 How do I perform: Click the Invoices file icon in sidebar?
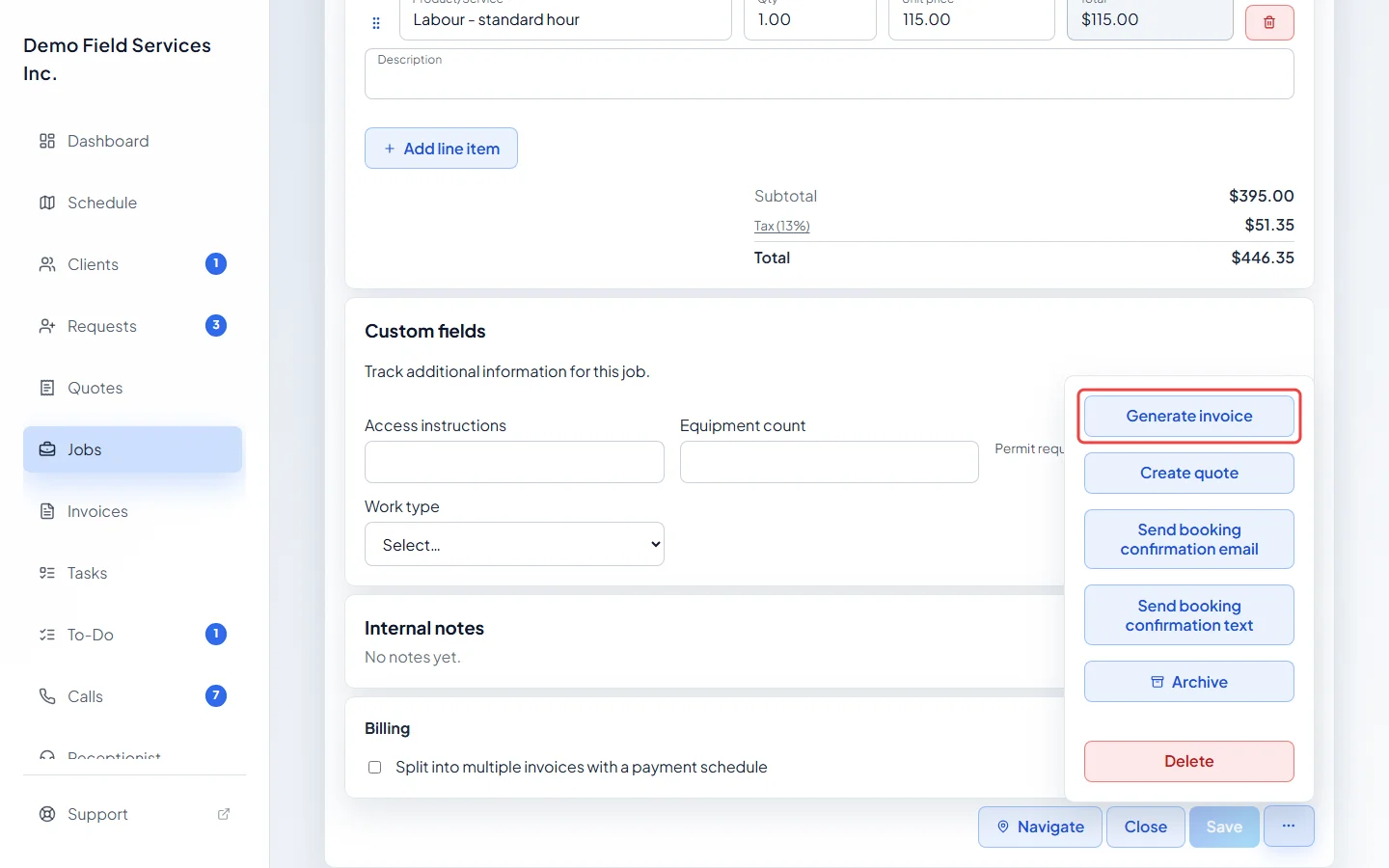[47, 511]
